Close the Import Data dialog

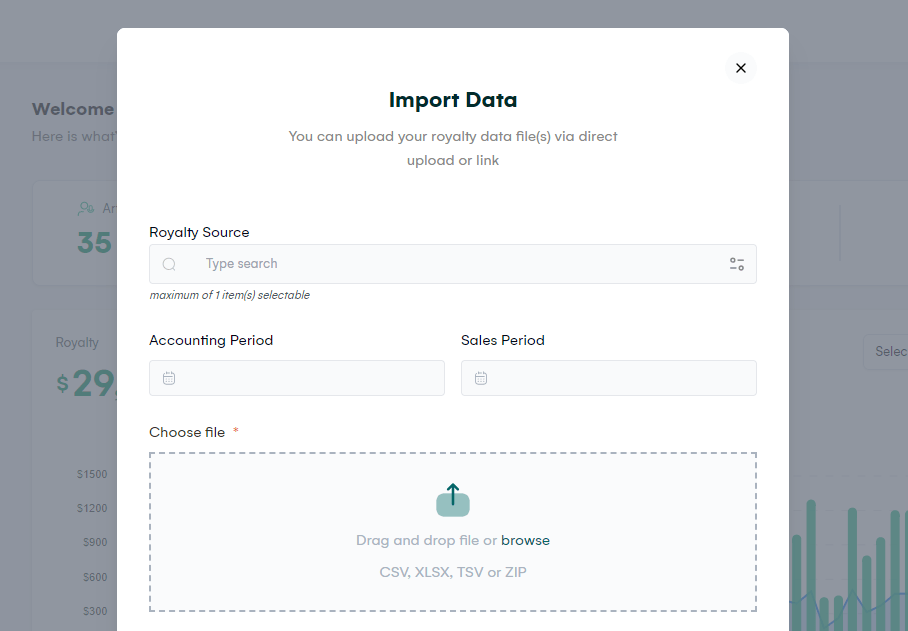coord(741,68)
